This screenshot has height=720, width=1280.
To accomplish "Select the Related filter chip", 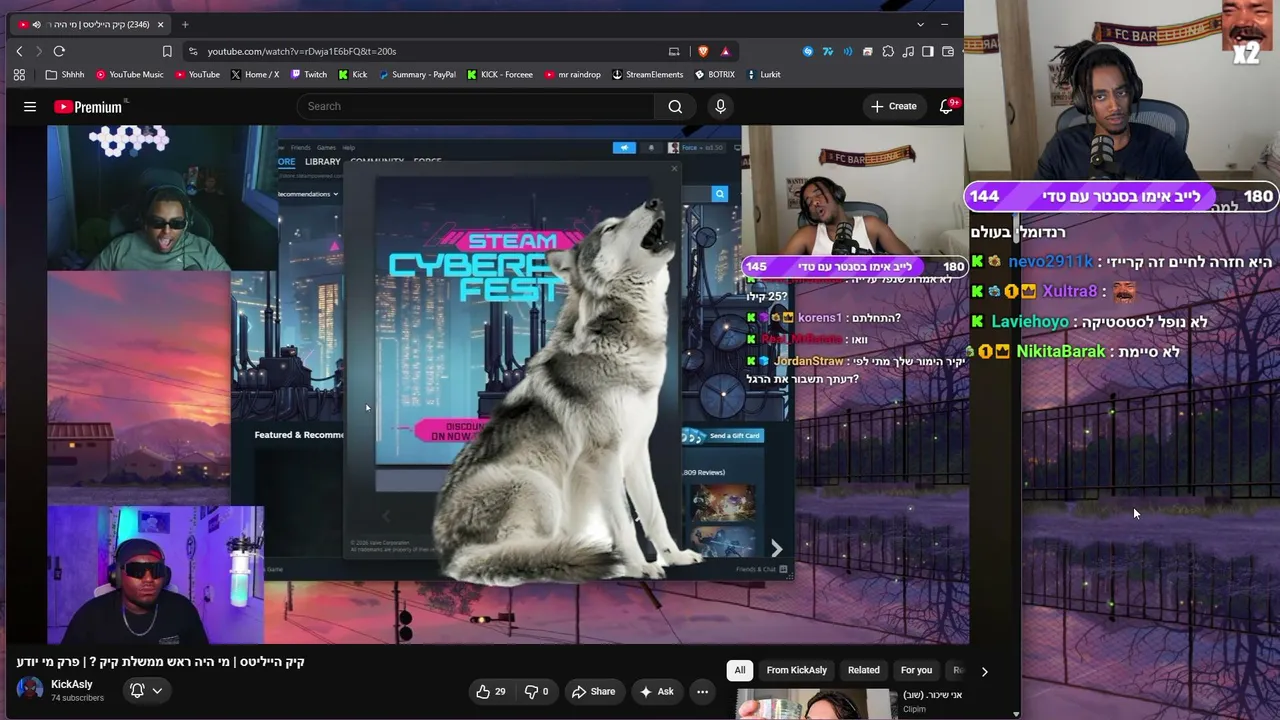I will 864,670.
